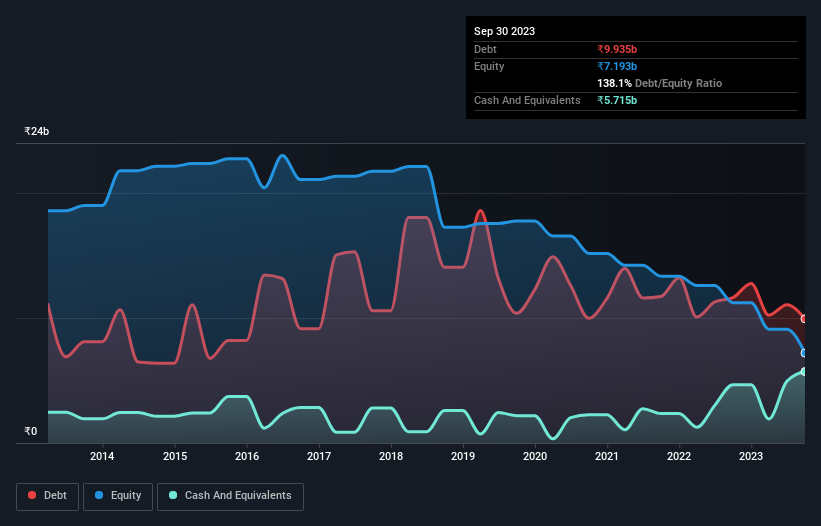Click the equity peak in mid 2016
821x526 pixels.
(x=282, y=155)
